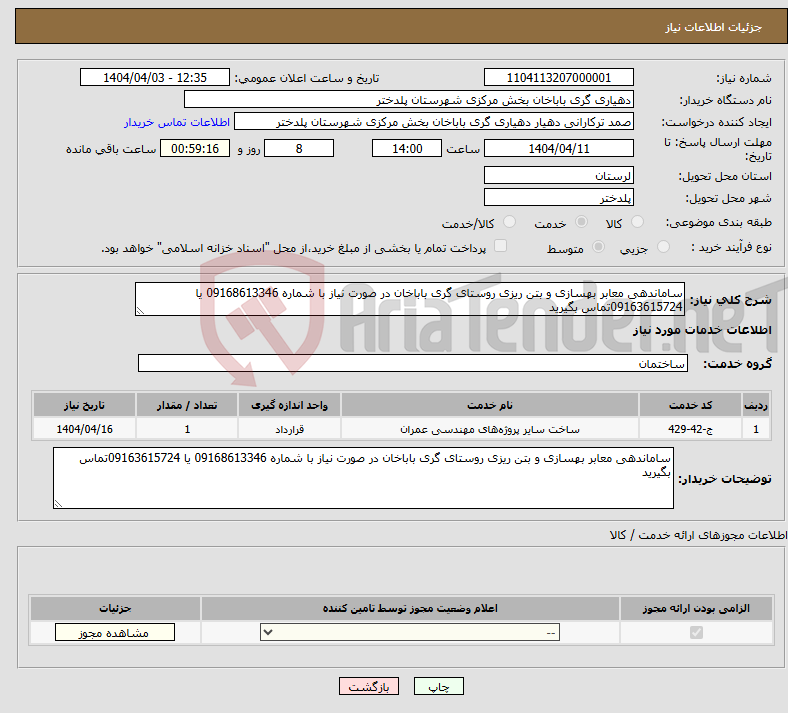Click the مشاهده مجوز button

point(115,632)
